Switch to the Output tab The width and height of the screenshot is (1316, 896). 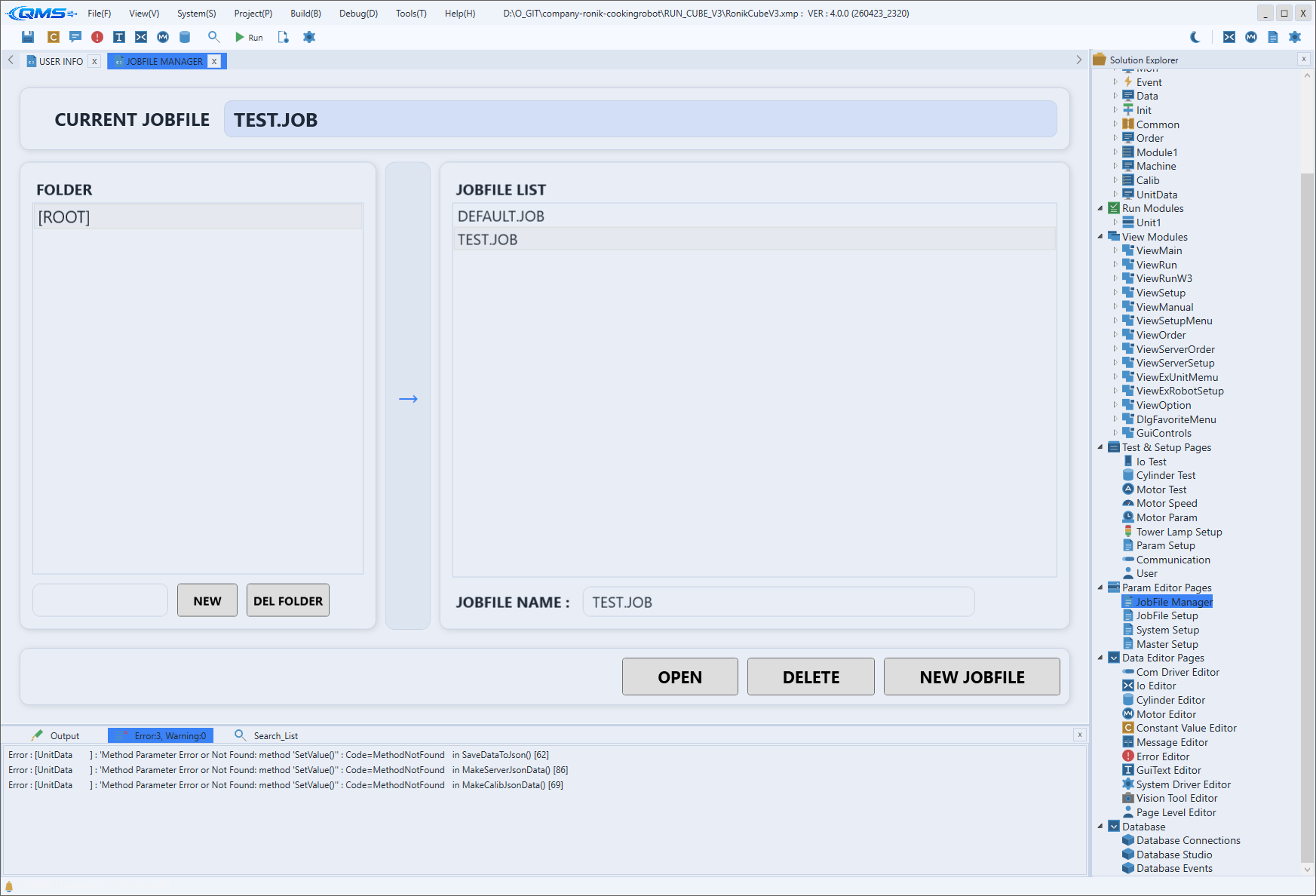(56, 735)
